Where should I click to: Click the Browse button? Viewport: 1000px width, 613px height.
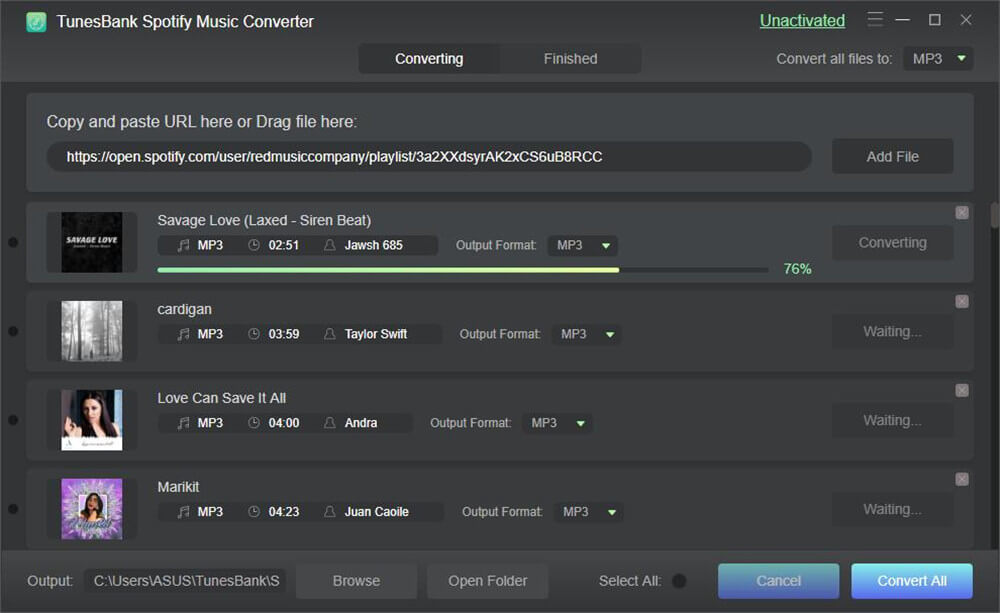tap(357, 581)
